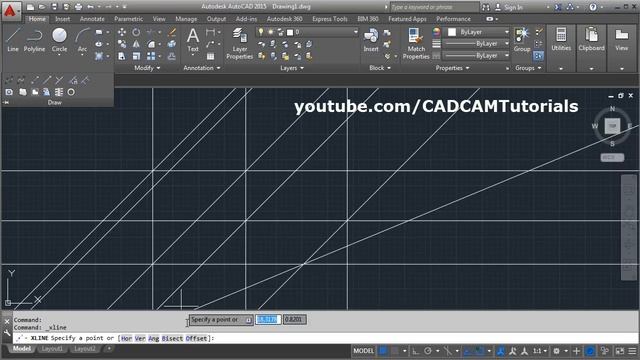640x360 pixels.
Task: Toggle layer 0 freeze sun icon
Action: pos(271,32)
